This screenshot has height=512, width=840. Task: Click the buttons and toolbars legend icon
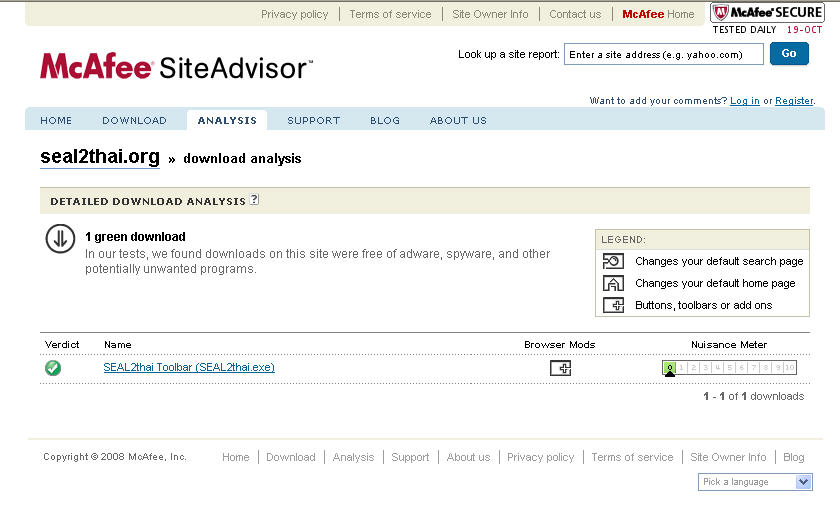613,305
